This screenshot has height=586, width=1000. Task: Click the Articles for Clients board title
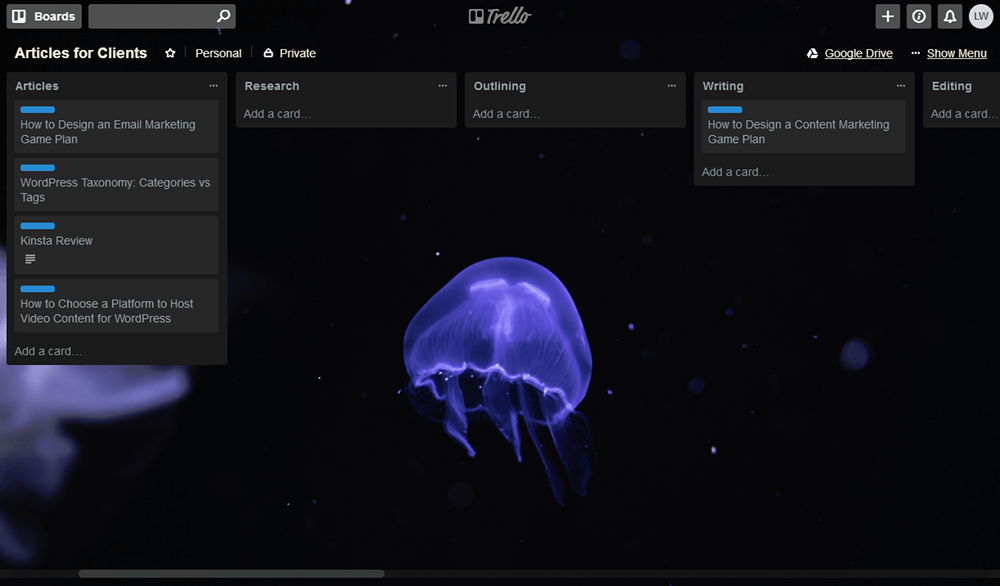pos(81,53)
